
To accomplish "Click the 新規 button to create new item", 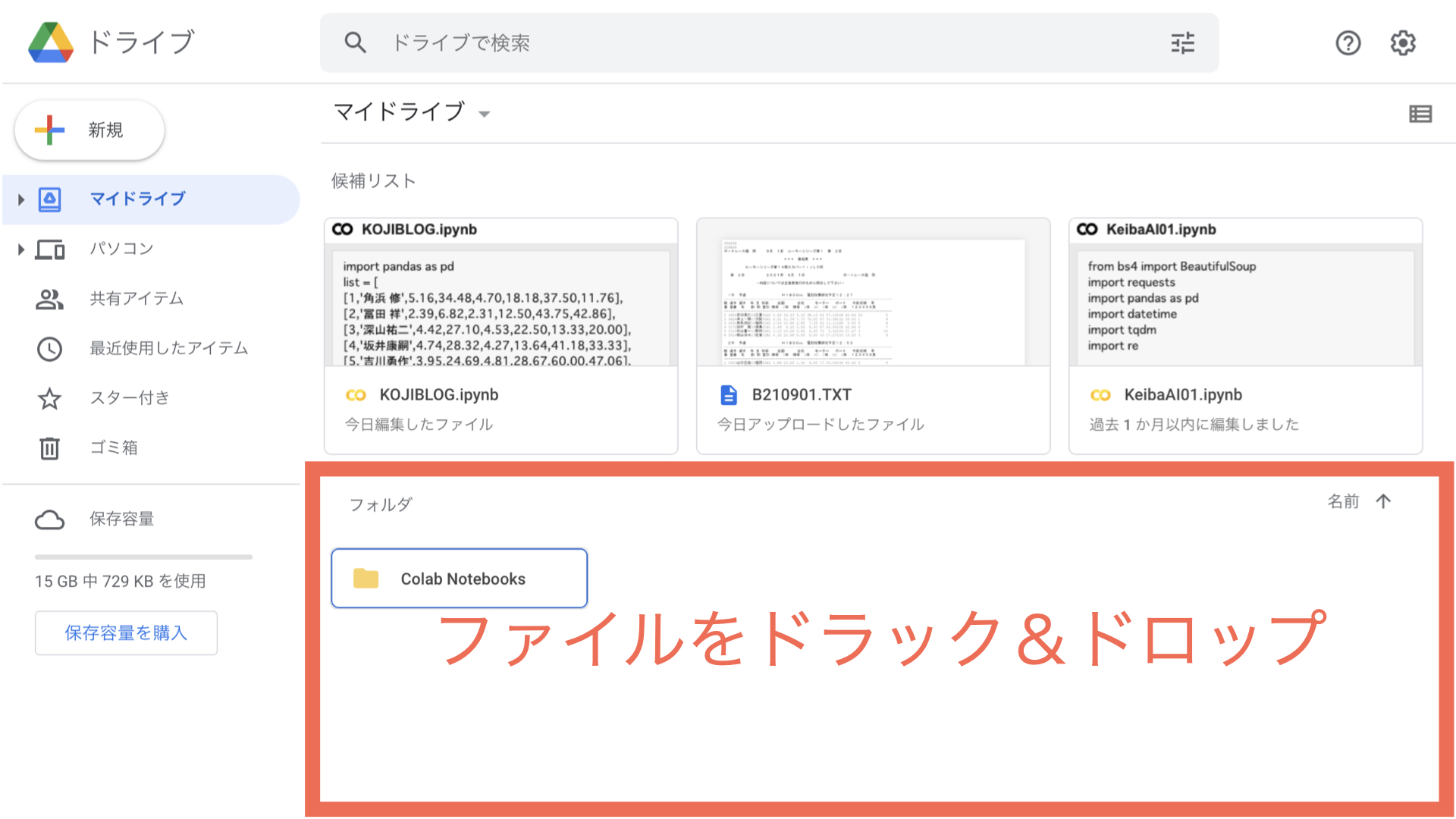I will pyautogui.click(x=89, y=130).
